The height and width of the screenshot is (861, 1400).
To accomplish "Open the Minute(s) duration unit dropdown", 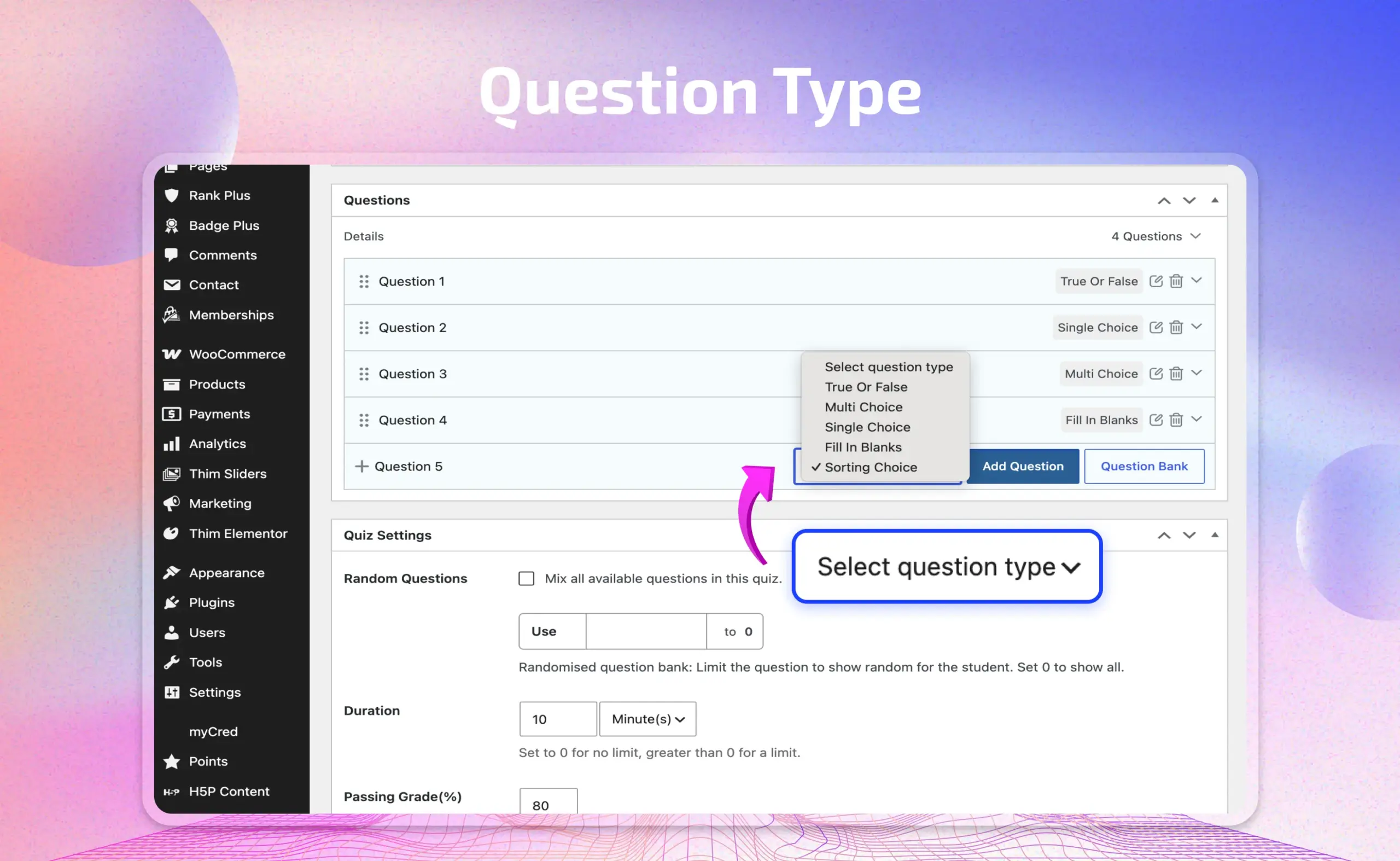I will point(648,719).
